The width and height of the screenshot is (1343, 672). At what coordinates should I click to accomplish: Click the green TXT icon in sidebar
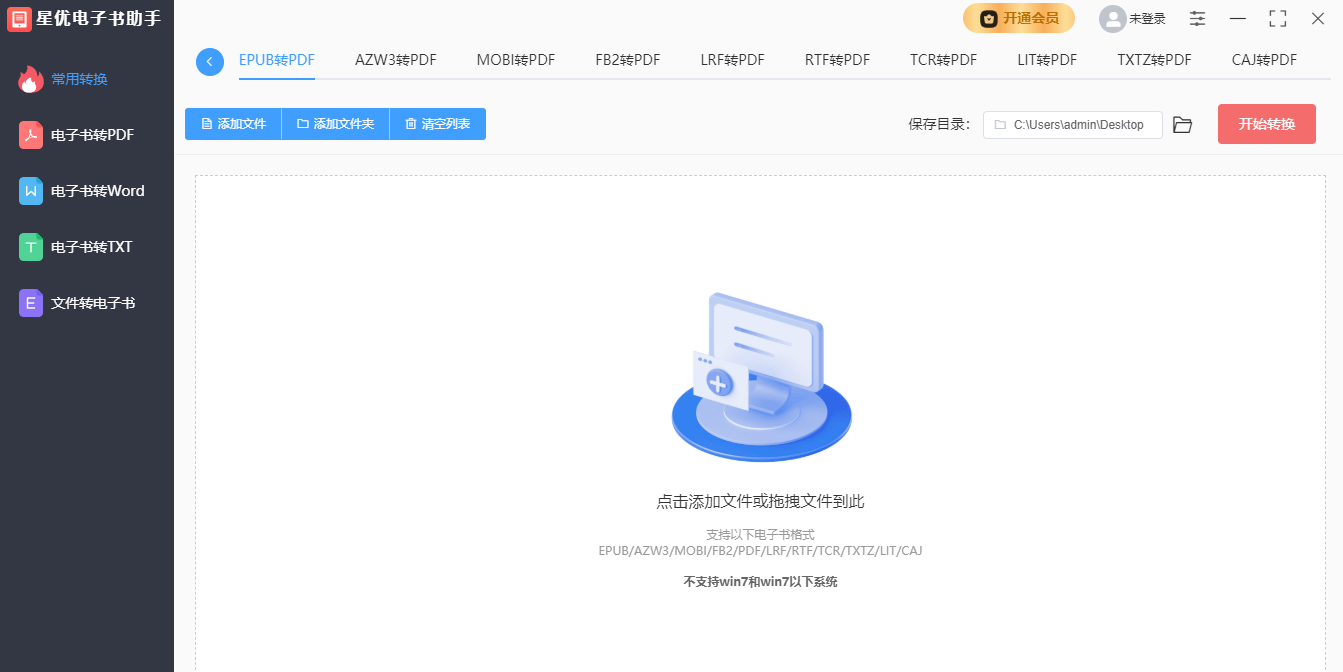click(31, 247)
